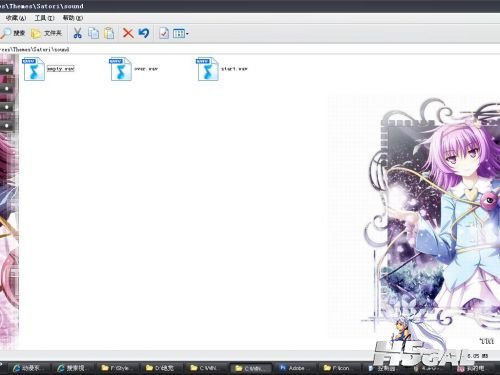Select the start.wav file icon
500x375 pixels.
click(x=207, y=69)
